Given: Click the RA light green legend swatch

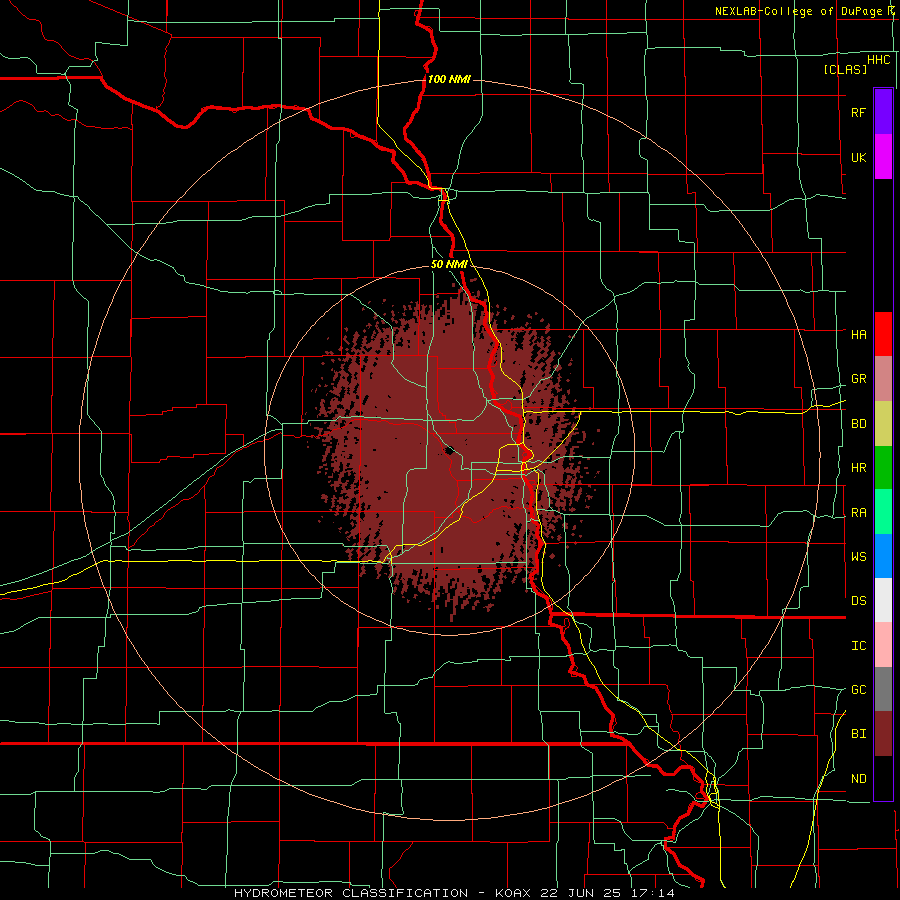Looking at the screenshot, I should point(883,512).
